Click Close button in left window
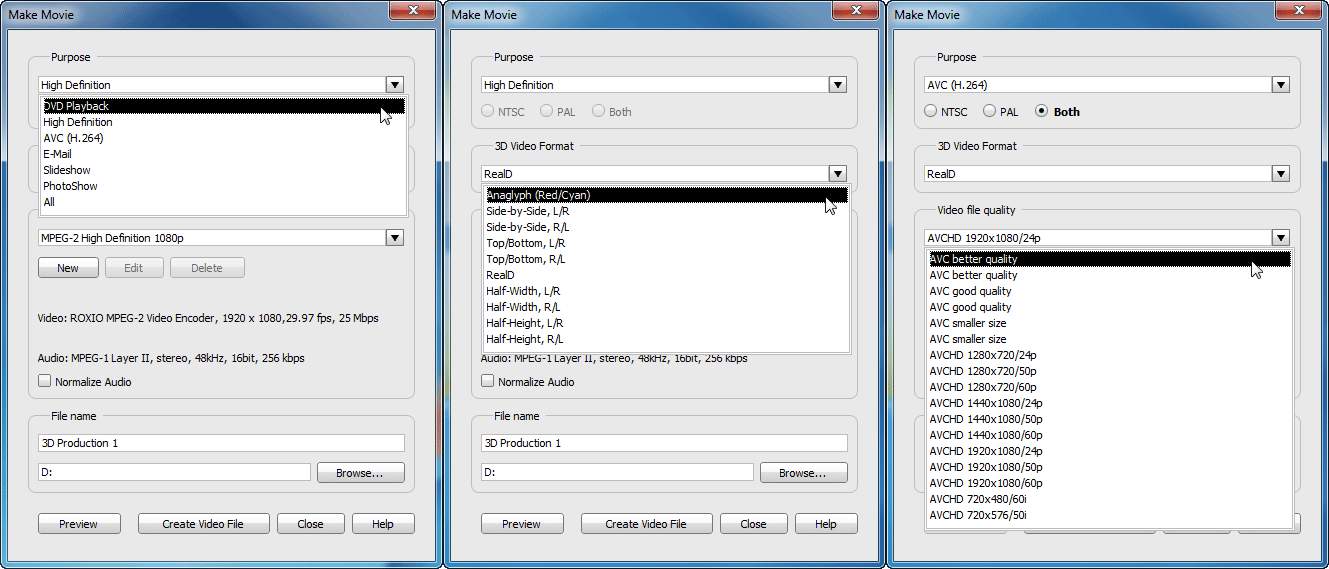Viewport: 1329px width, 569px height. 310,524
